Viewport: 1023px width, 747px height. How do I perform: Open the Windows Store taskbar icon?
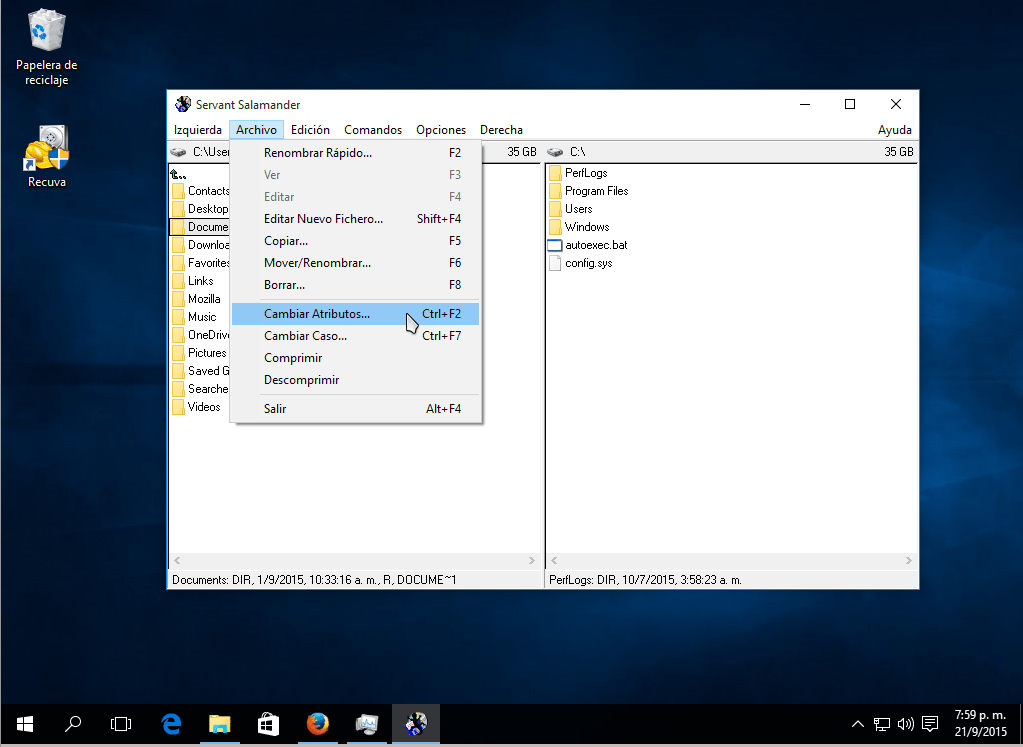point(269,724)
